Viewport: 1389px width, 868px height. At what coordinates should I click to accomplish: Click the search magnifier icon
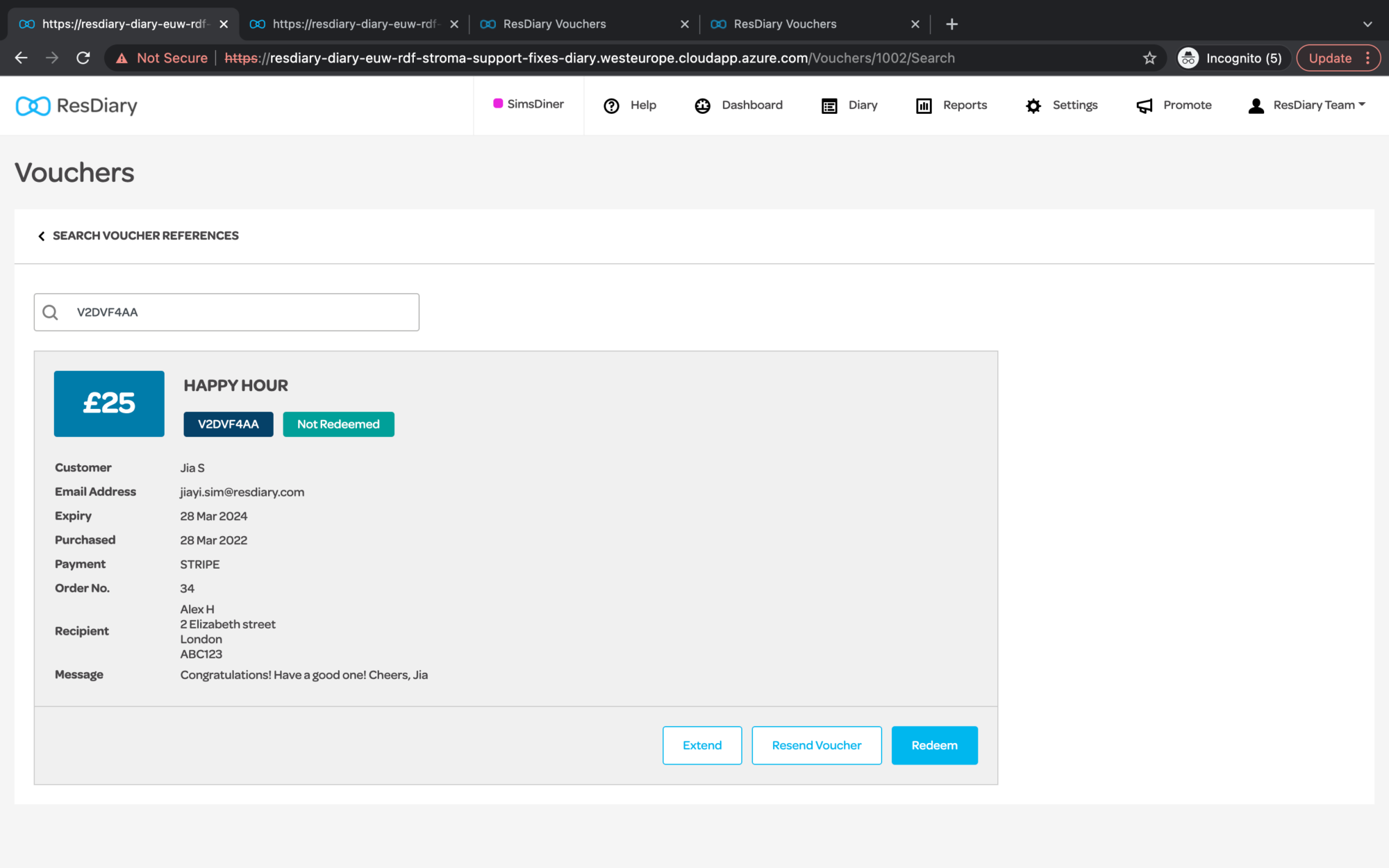(50, 312)
